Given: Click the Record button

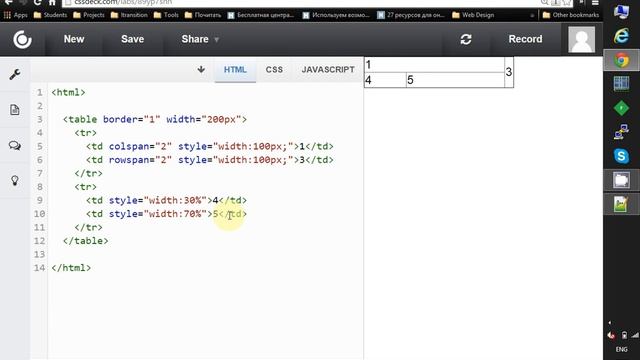Looking at the screenshot, I should click(x=525, y=39).
